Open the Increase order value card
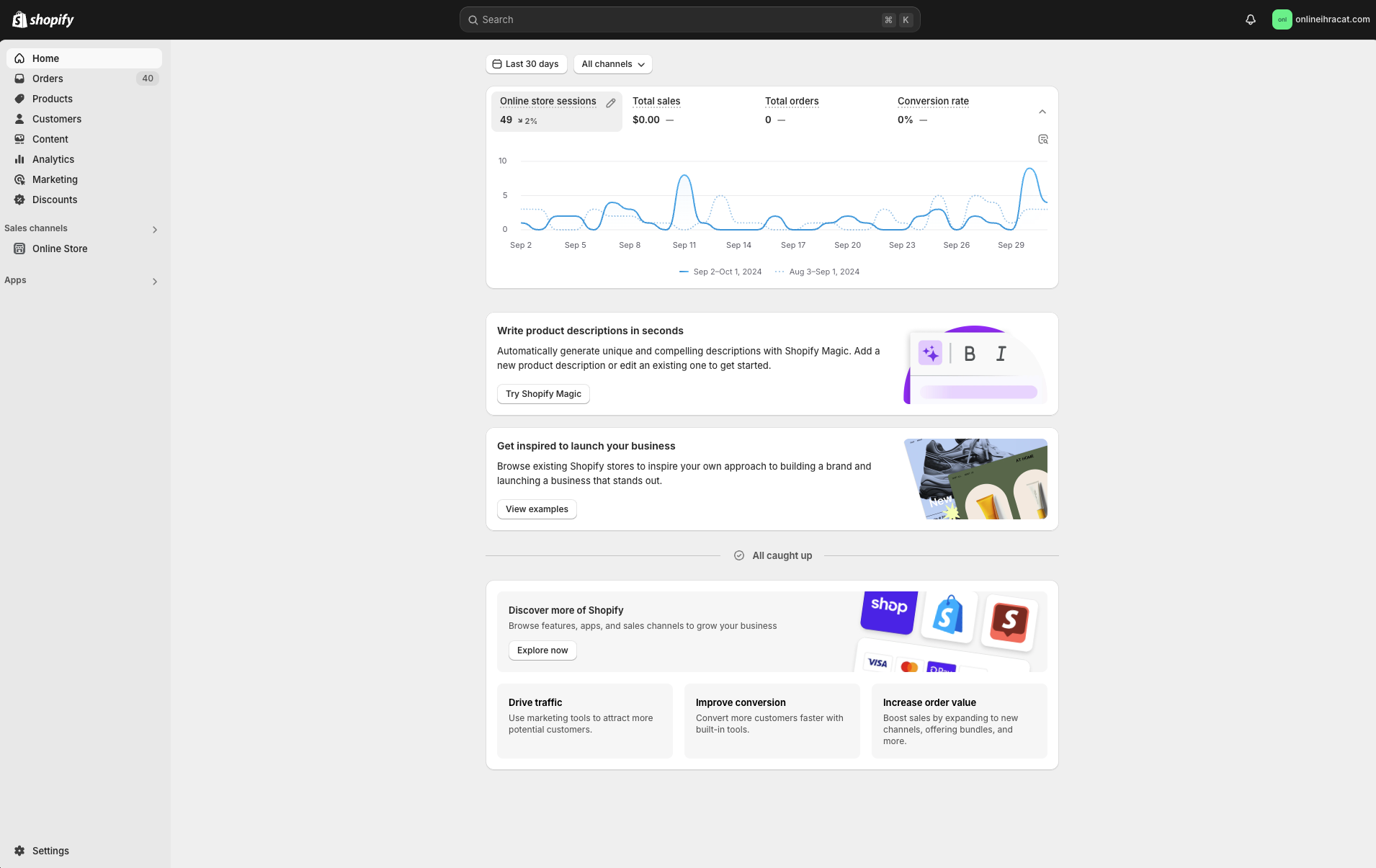The height and width of the screenshot is (868, 1376). pyautogui.click(x=960, y=721)
